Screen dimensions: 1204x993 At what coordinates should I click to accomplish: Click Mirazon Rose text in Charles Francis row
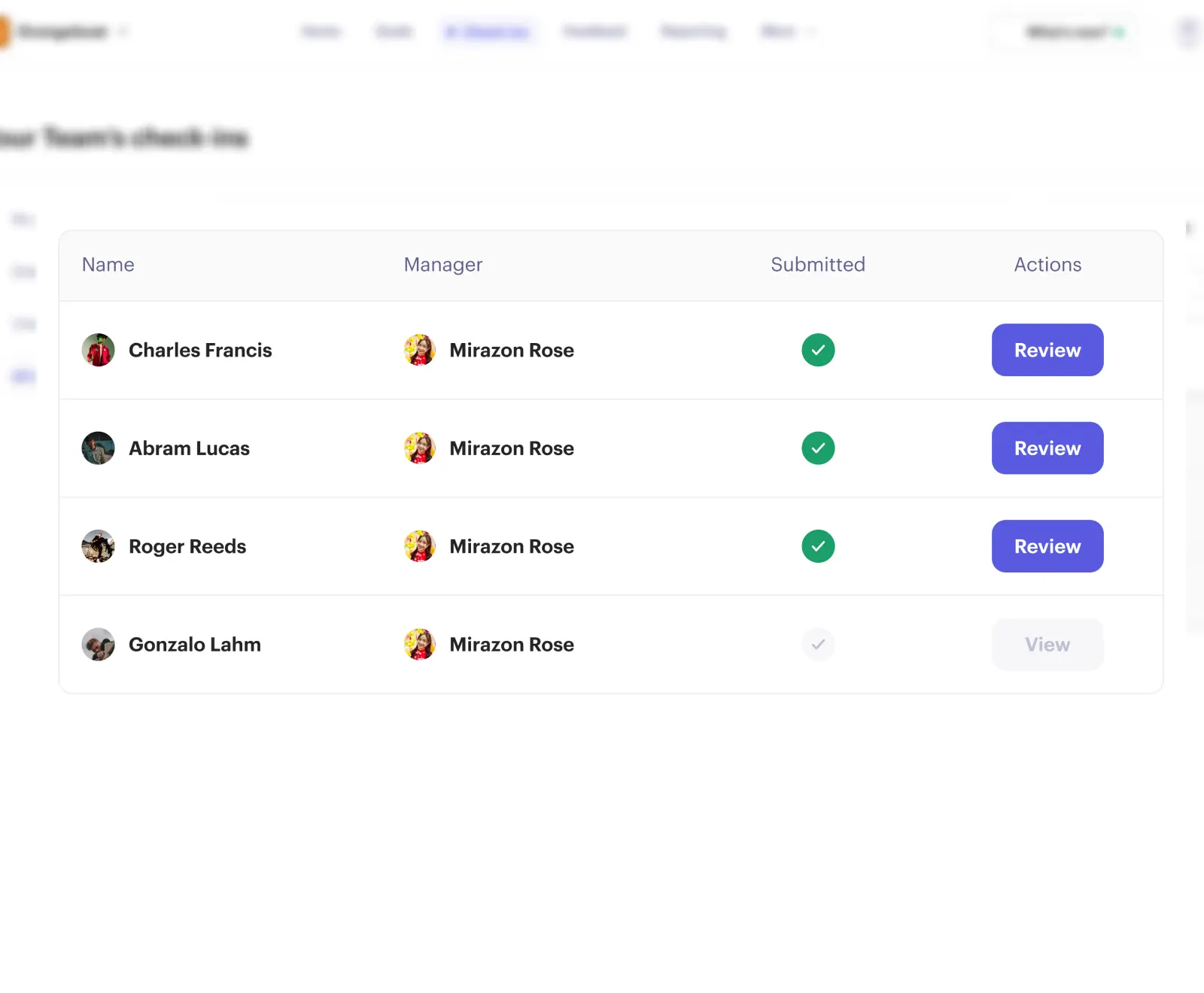pos(512,351)
